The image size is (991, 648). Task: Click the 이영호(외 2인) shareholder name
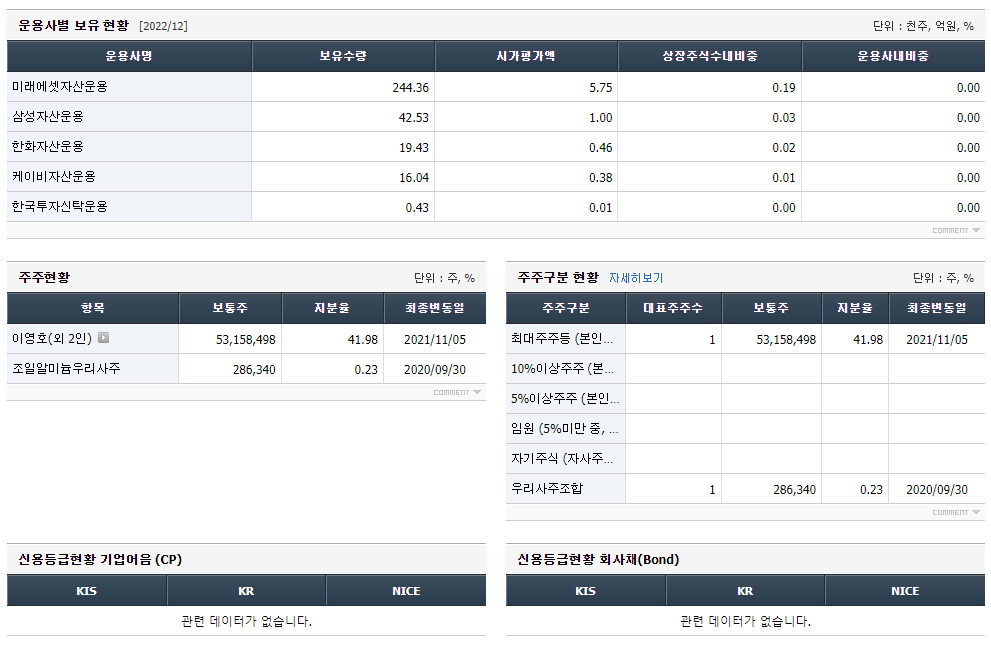tap(52, 338)
